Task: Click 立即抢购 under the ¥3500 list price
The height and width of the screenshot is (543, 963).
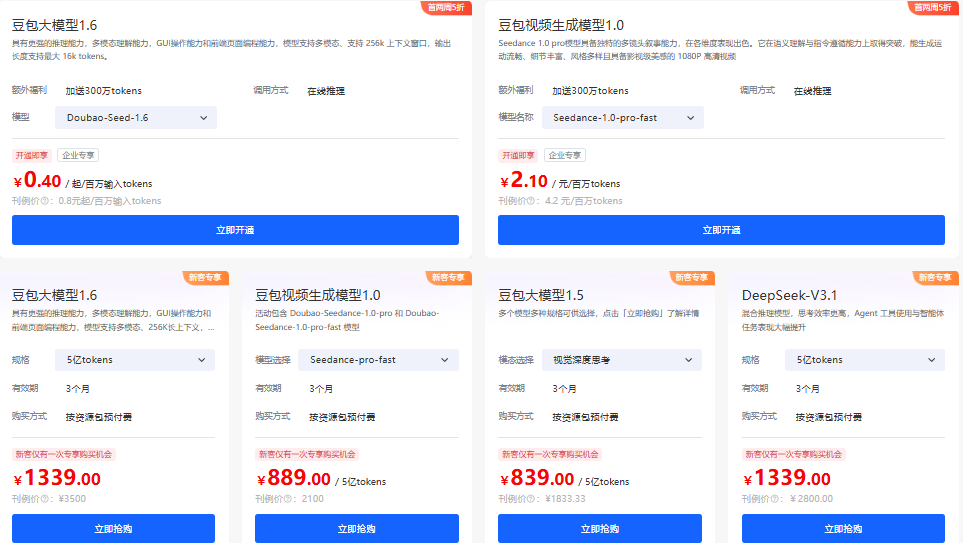Action: click(x=114, y=528)
